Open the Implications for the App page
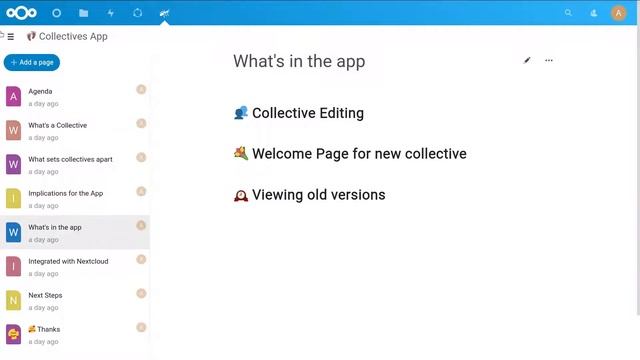Image resolution: width=640 pixels, height=360 pixels. (x=75, y=198)
